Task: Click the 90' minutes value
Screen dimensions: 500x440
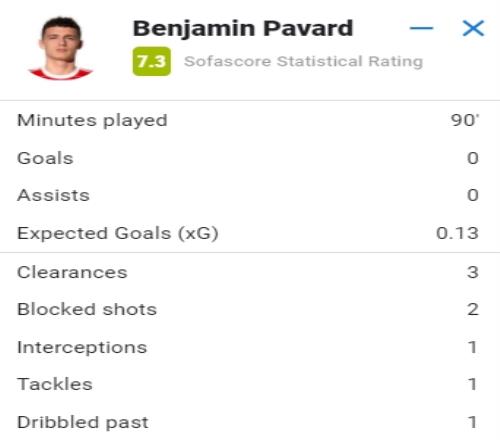Action: (x=465, y=120)
